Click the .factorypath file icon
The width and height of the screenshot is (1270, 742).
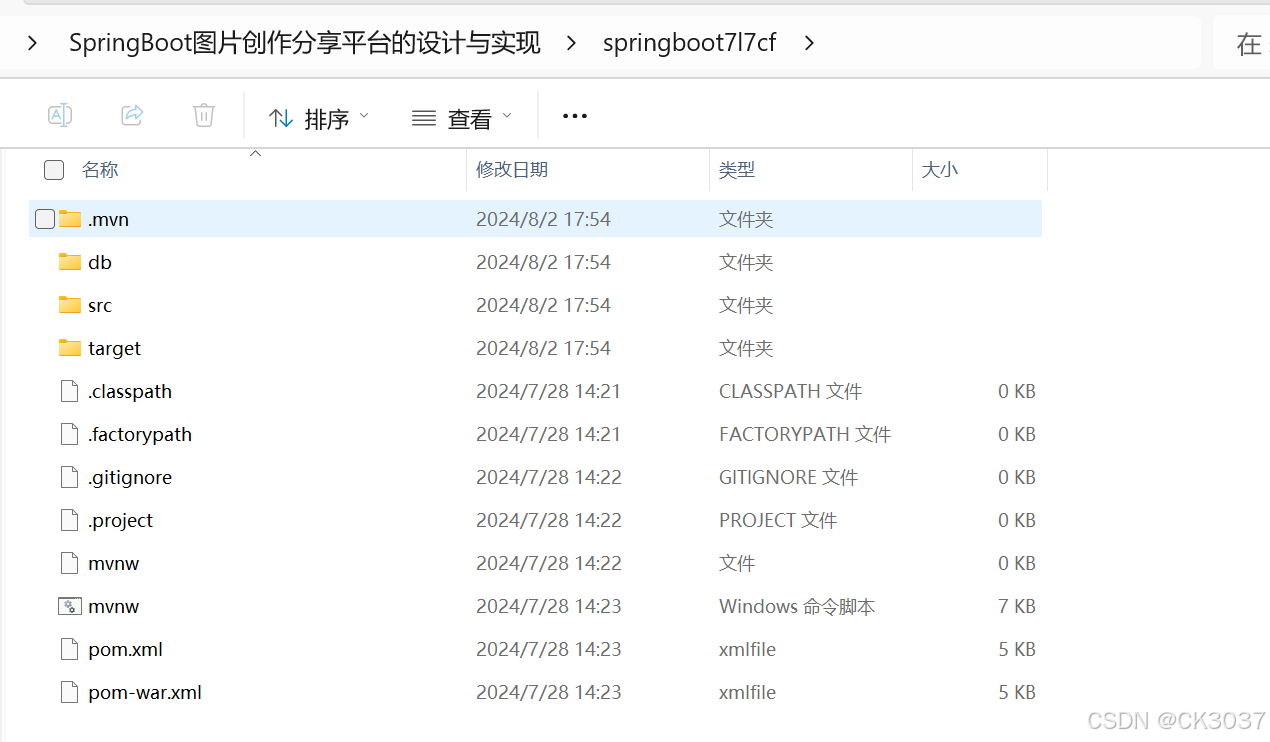[x=69, y=434]
